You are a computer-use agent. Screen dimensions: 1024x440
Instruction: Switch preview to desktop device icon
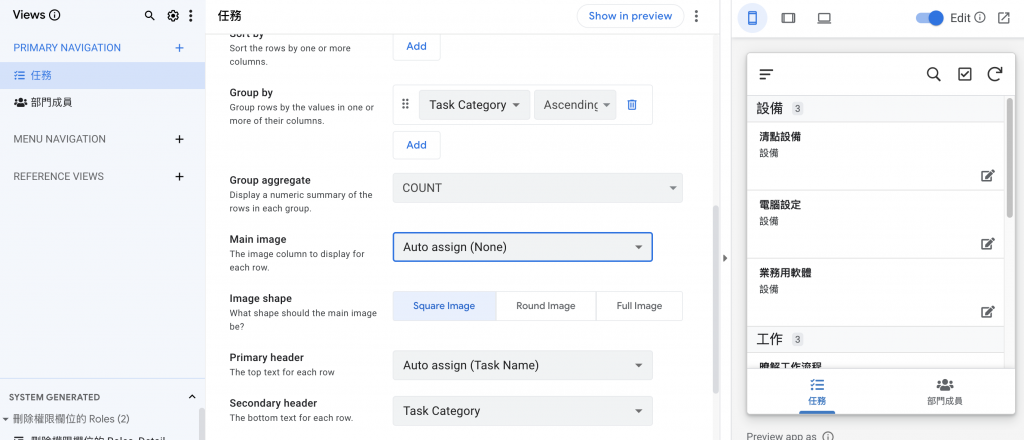(x=824, y=18)
